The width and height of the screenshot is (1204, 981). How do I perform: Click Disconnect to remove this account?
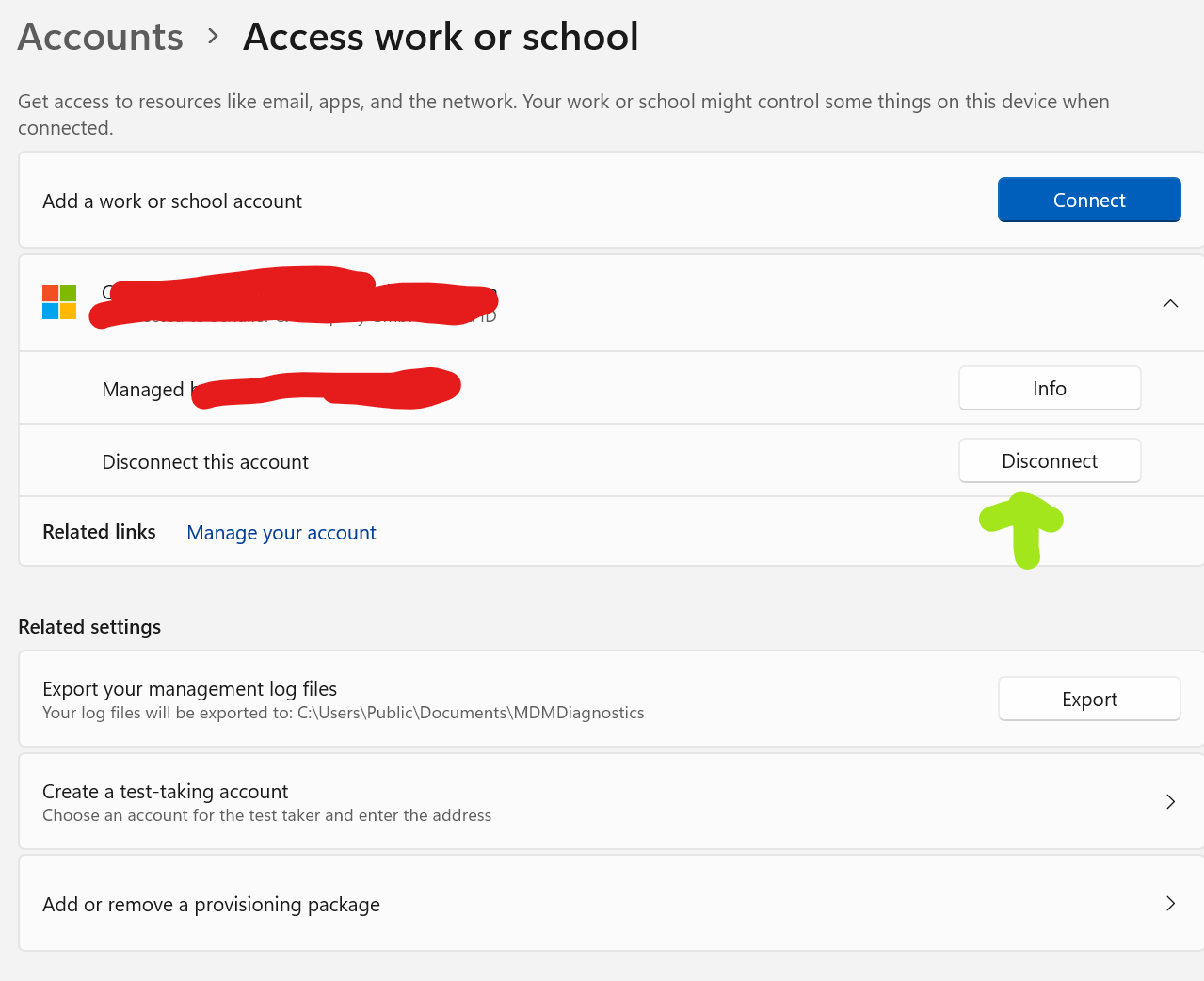(1049, 460)
